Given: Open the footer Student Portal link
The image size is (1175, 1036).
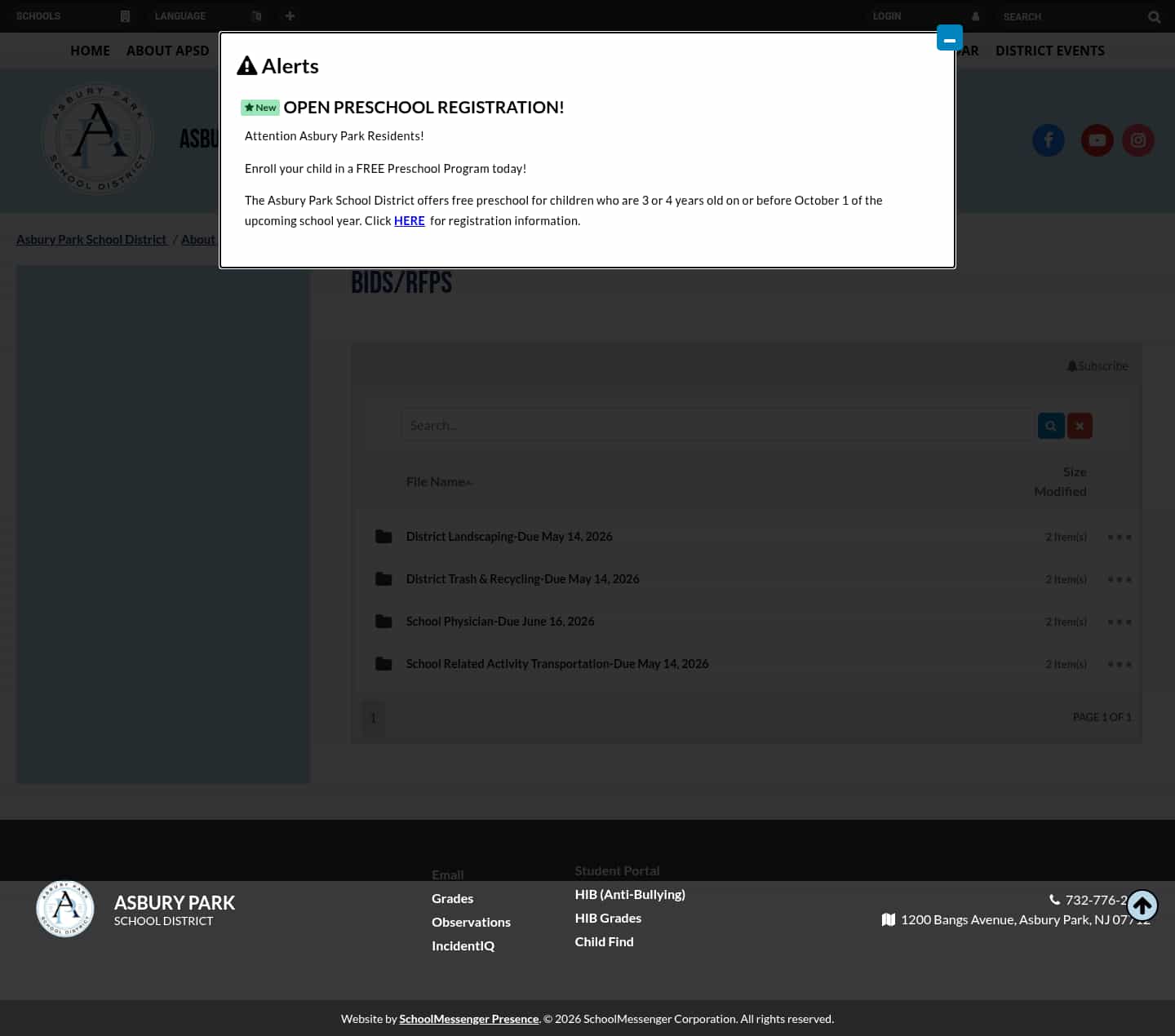Looking at the screenshot, I should (617, 870).
